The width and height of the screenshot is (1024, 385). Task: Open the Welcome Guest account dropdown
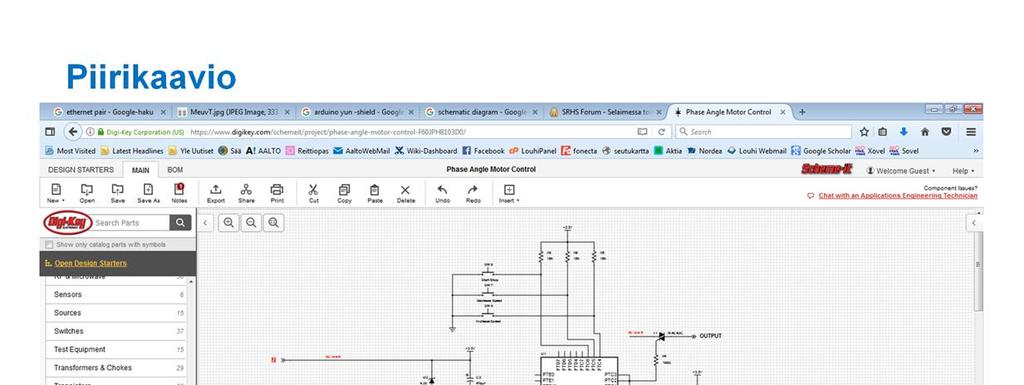coord(901,170)
